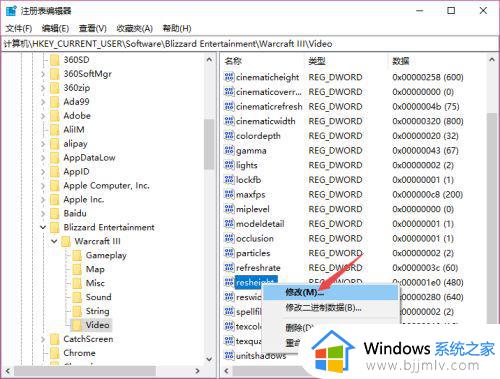500x379 pixels.
Task: Click the cinematicwidth DWORD value icon
Action: coord(229,121)
